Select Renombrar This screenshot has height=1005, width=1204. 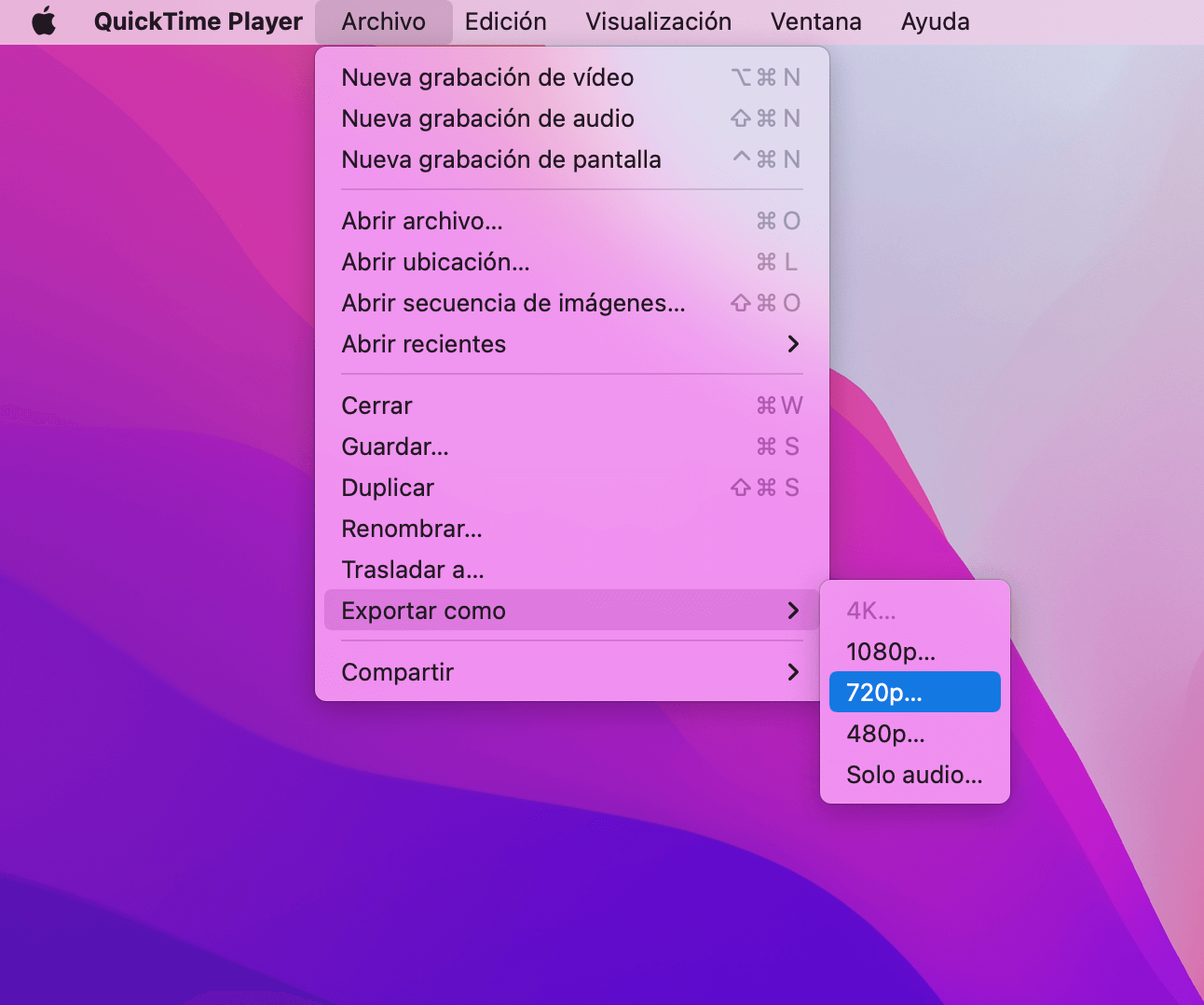click(411, 529)
